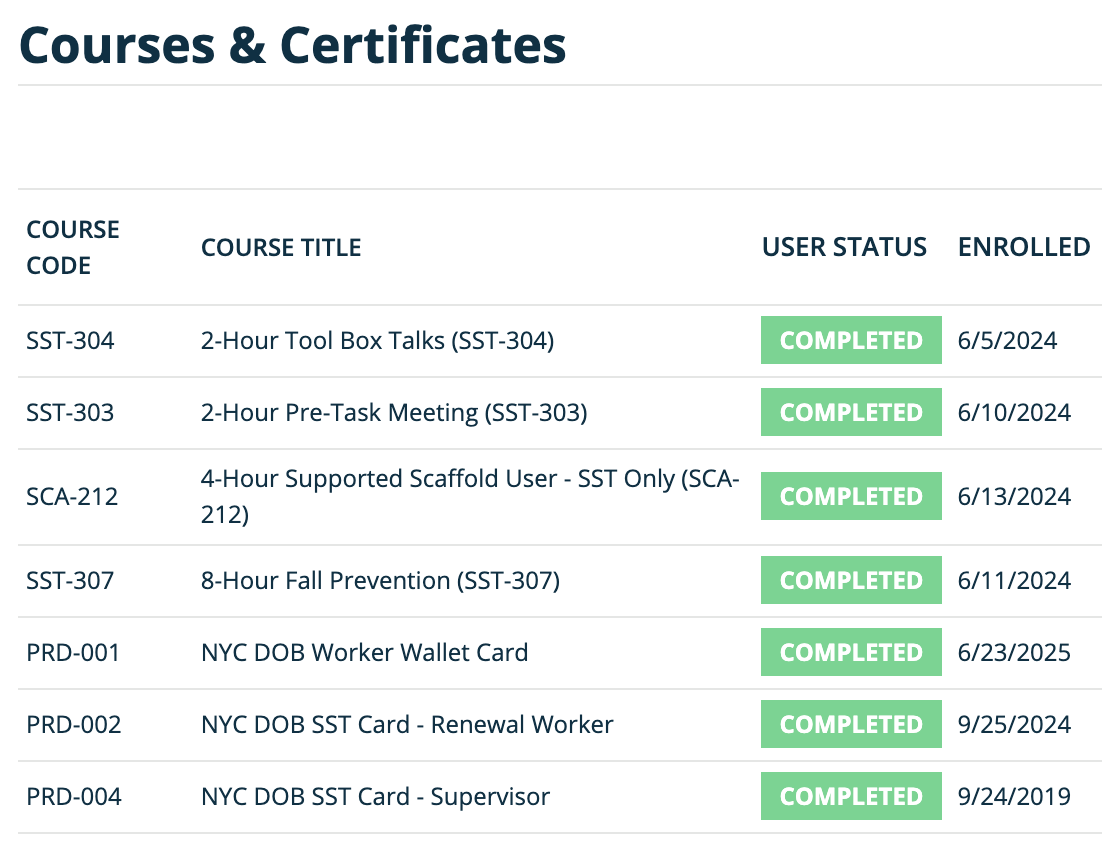The height and width of the screenshot is (858, 1102).
Task: Click the COMPLETED badge for PRD-002
Action: click(x=851, y=725)
